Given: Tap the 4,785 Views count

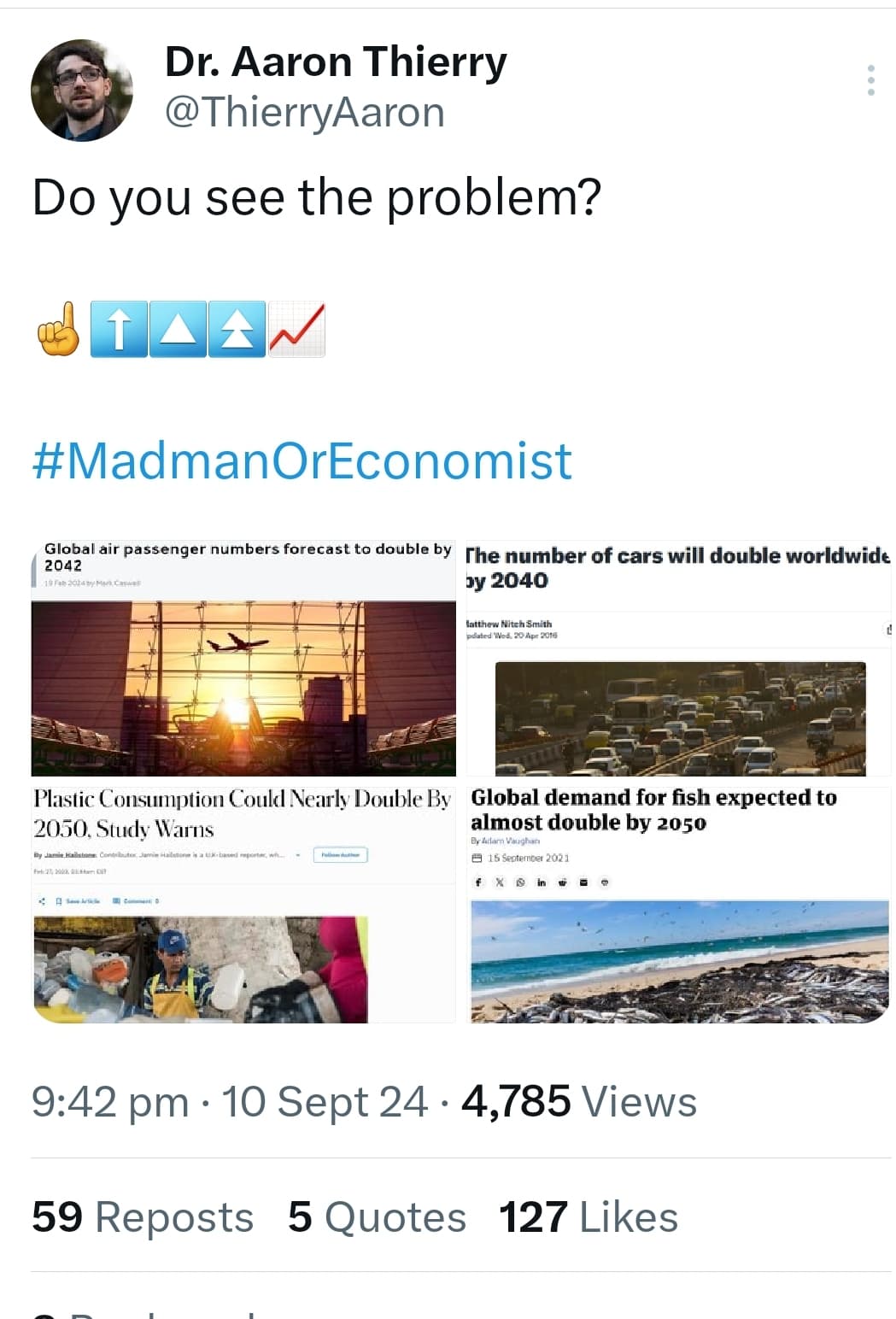Looking at the screenshot, I should (579, 1101).
